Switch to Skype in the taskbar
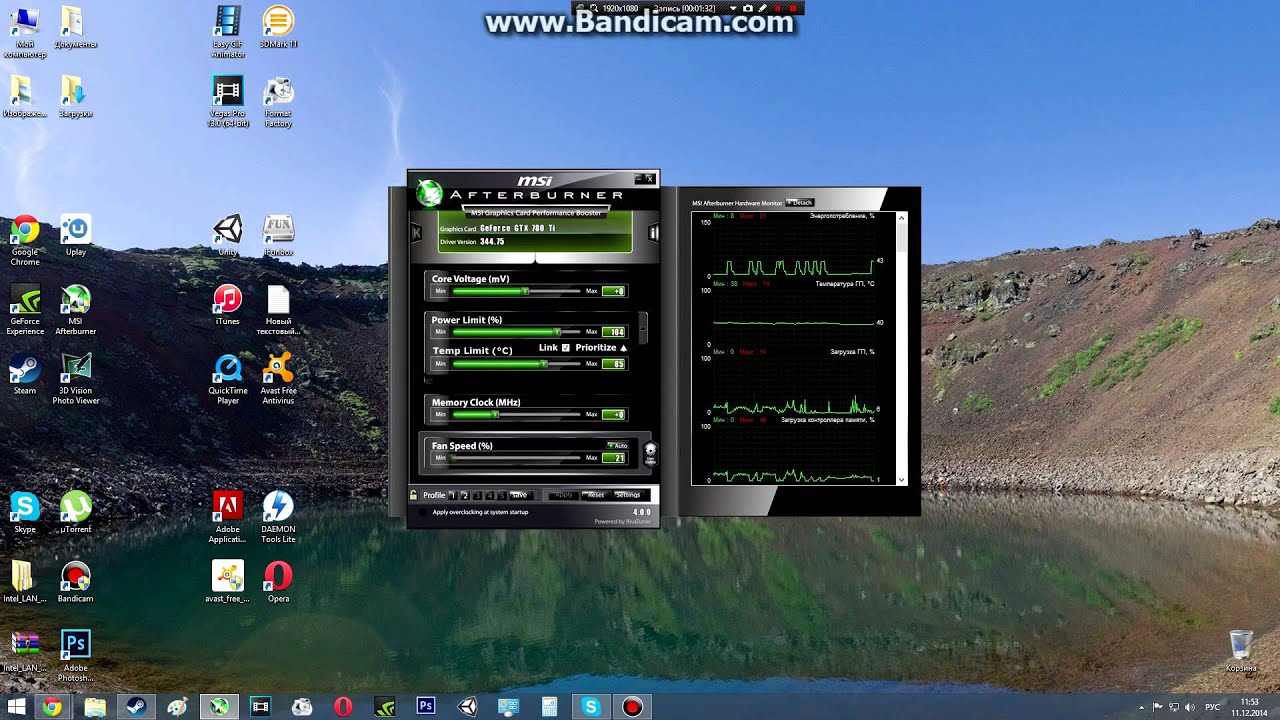The image size is (1280, 720). click(x=591, y=707)
